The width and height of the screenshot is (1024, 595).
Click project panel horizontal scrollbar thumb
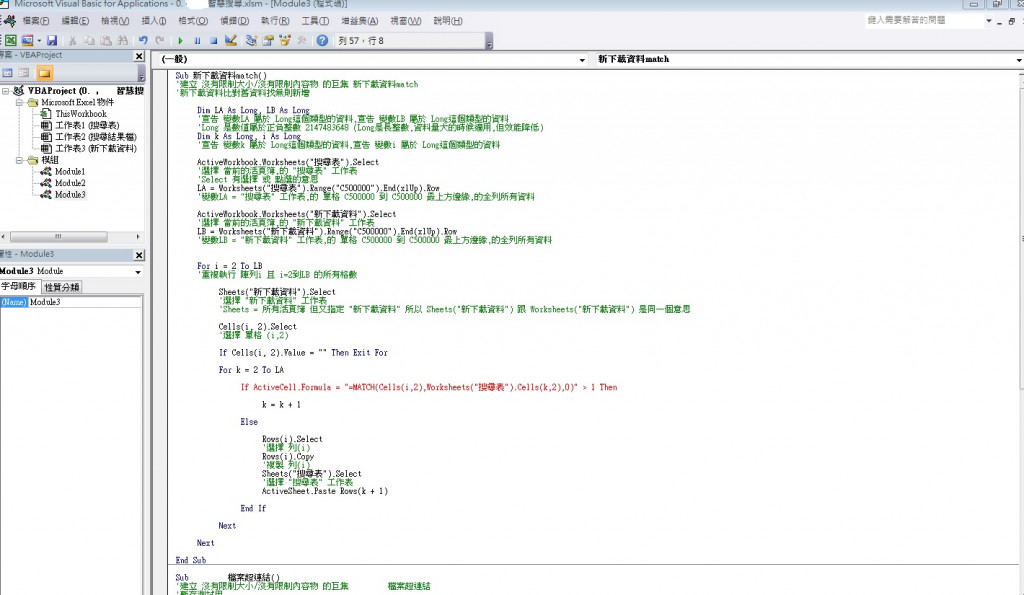[59, 236]
